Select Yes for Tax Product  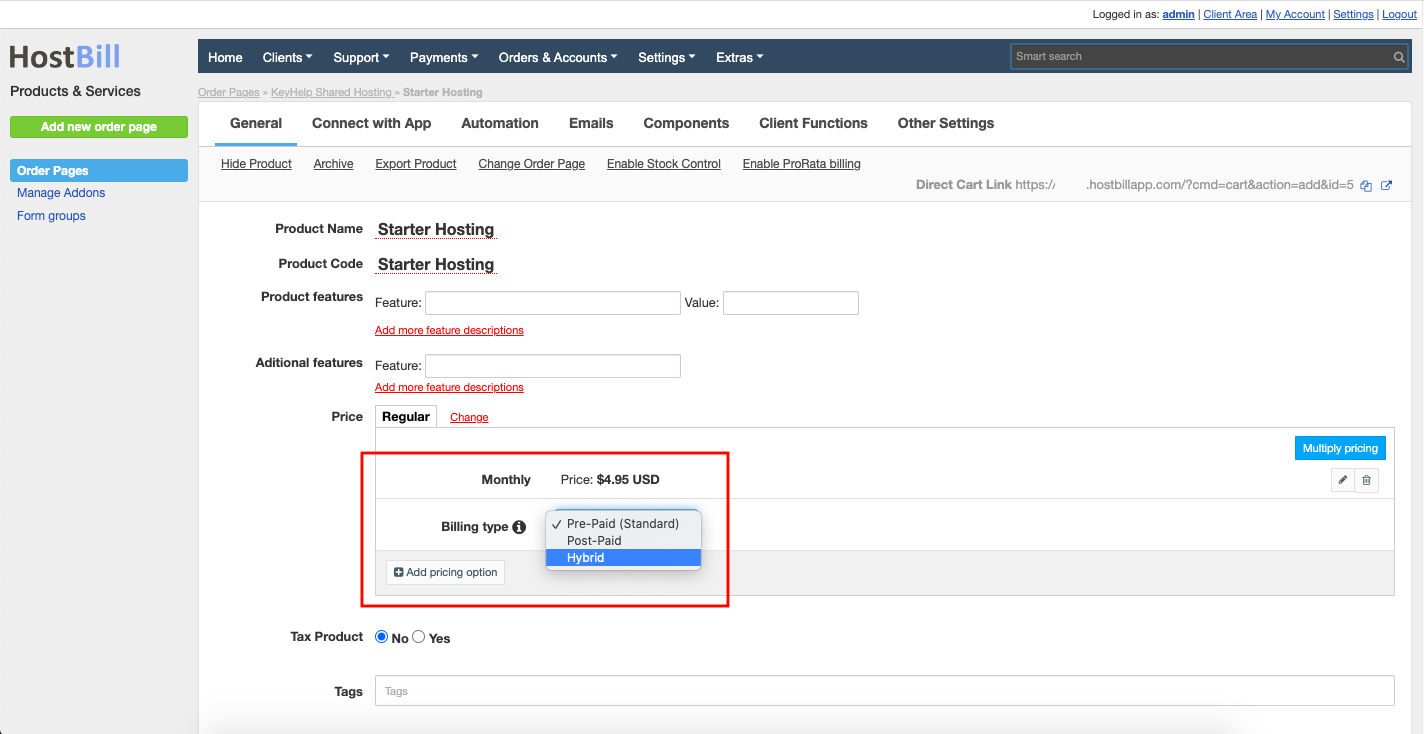click(418, 637)
